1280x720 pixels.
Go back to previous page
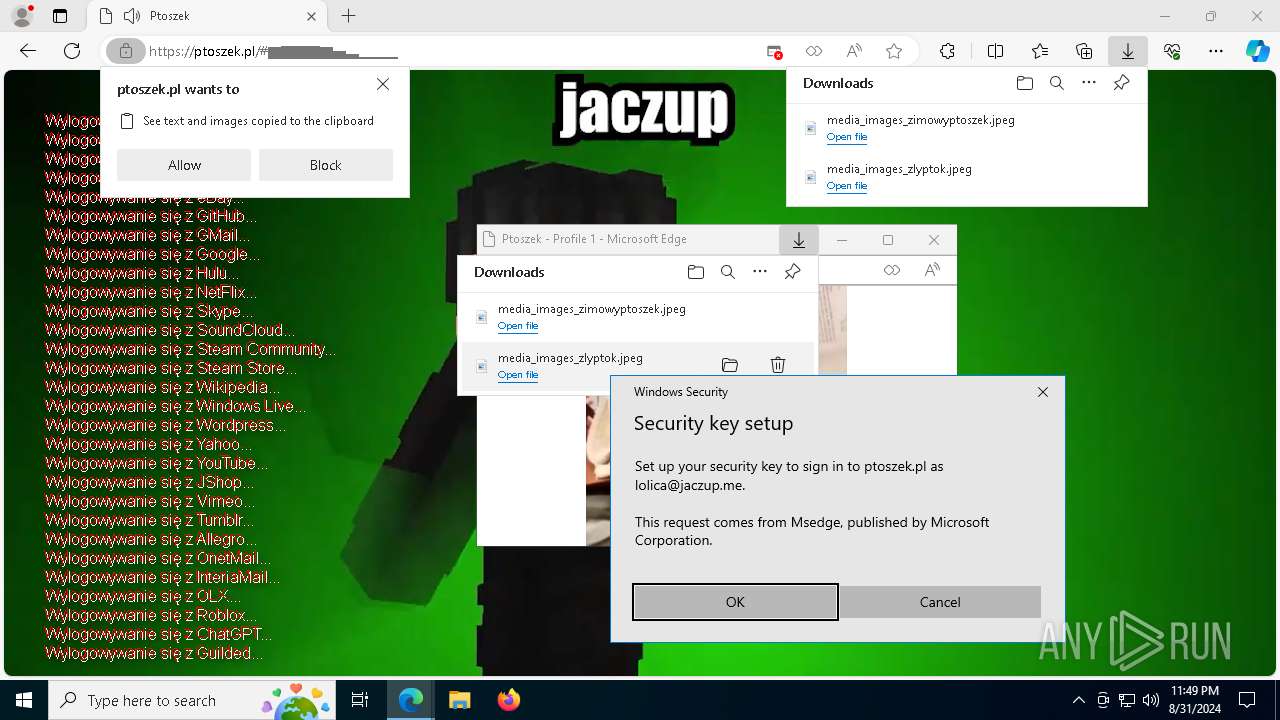pos(28,51)
